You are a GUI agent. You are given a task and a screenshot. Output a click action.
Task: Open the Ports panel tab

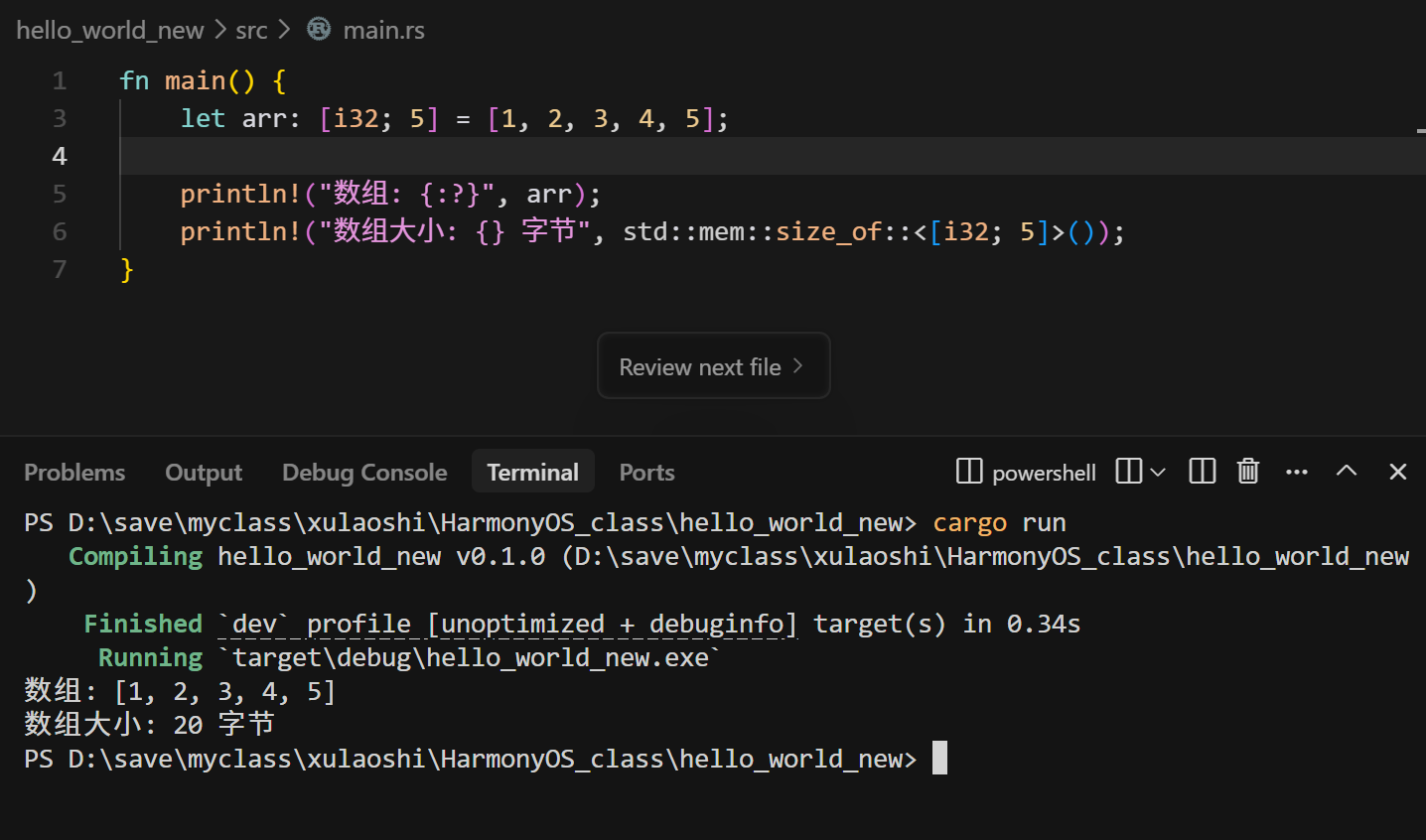tap(646, 473)
